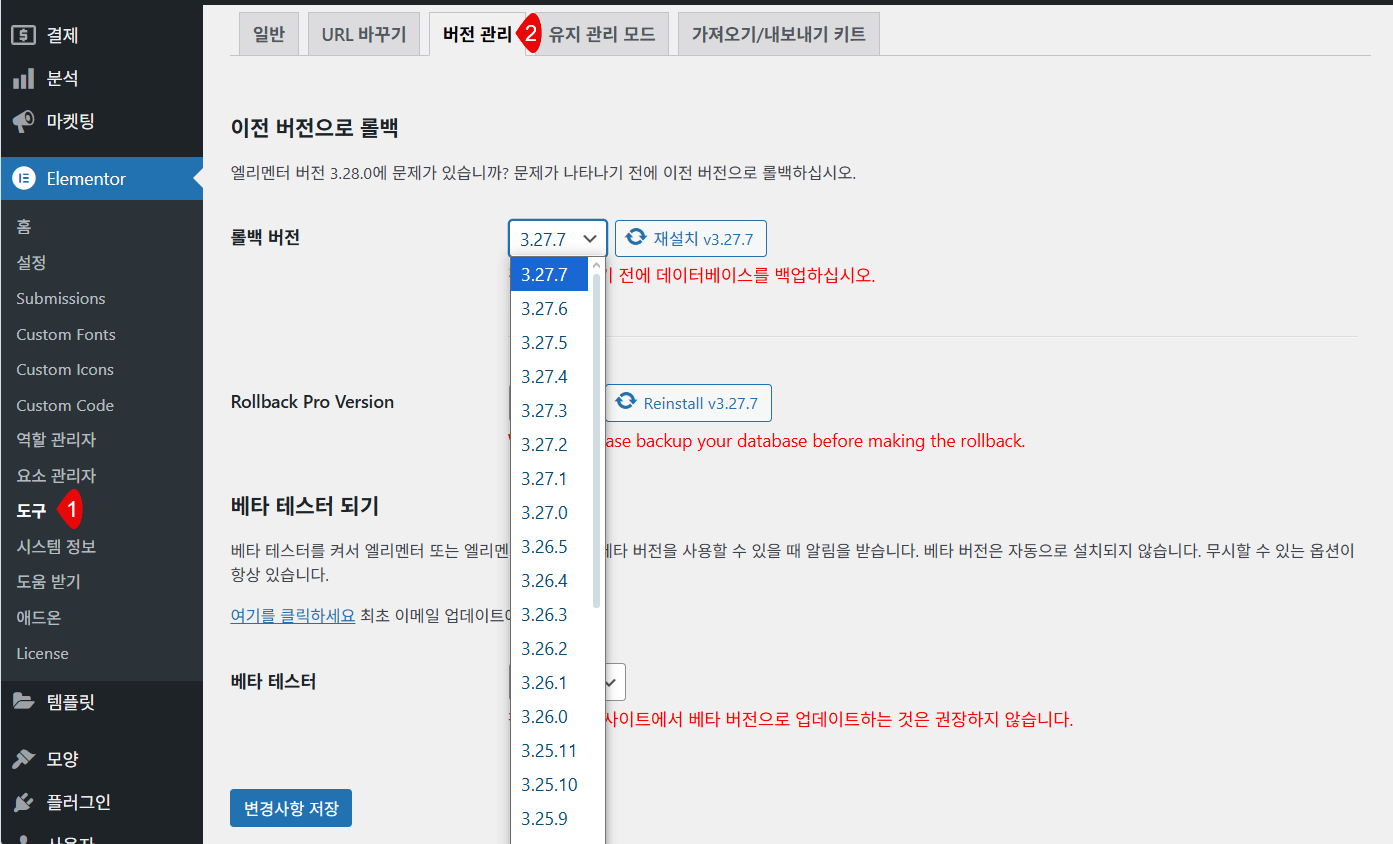
Task: Open License submenu
Action: coord(43,653)
